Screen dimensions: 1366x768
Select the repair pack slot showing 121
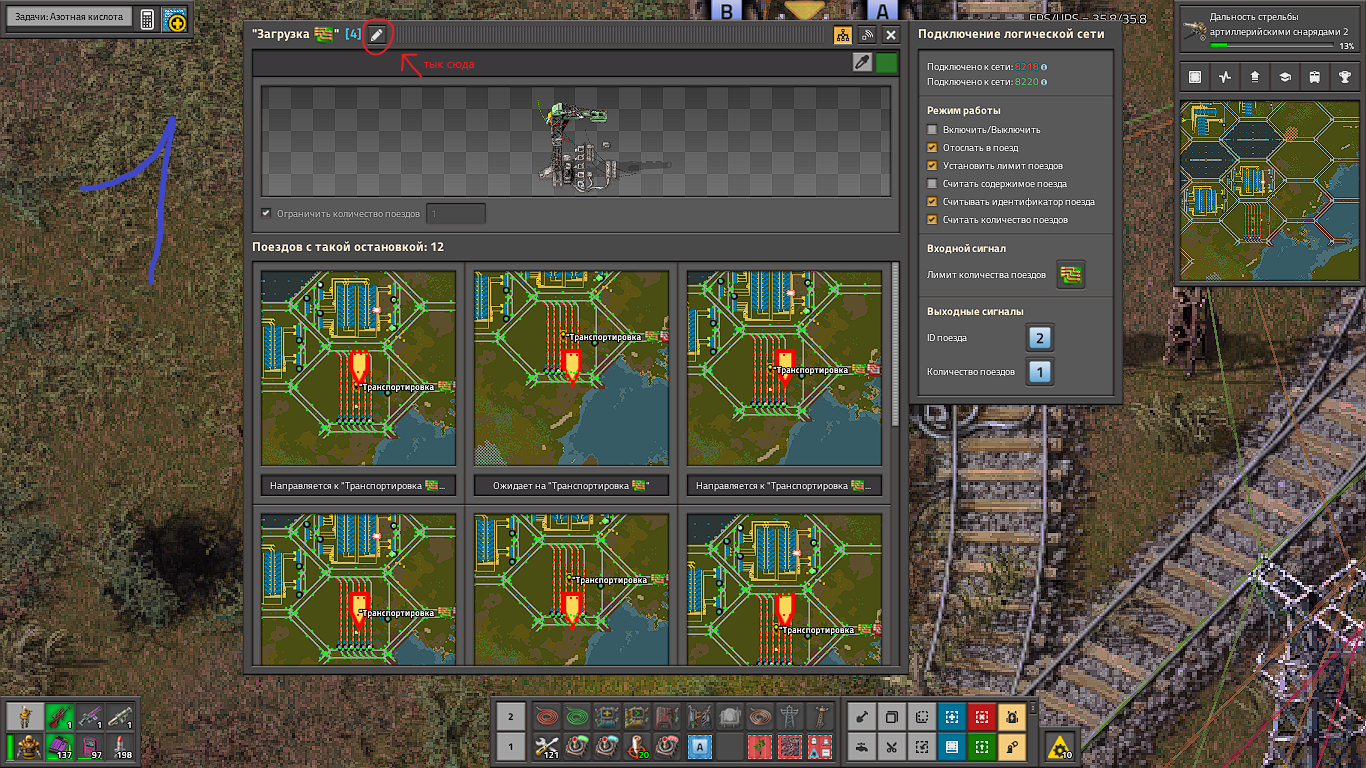click(x=546, y=746)
